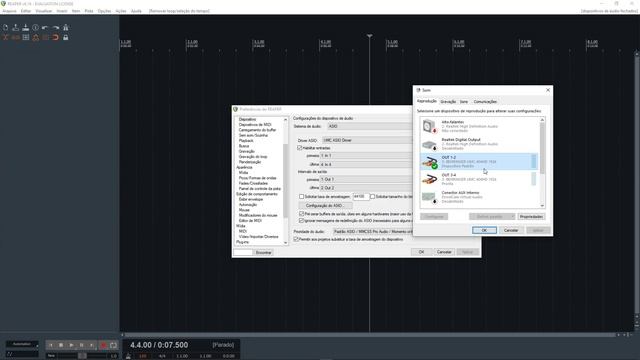
Task: Toggle Solicitar tamanho do bloco checkbox
Action: (x=372, y=197)
